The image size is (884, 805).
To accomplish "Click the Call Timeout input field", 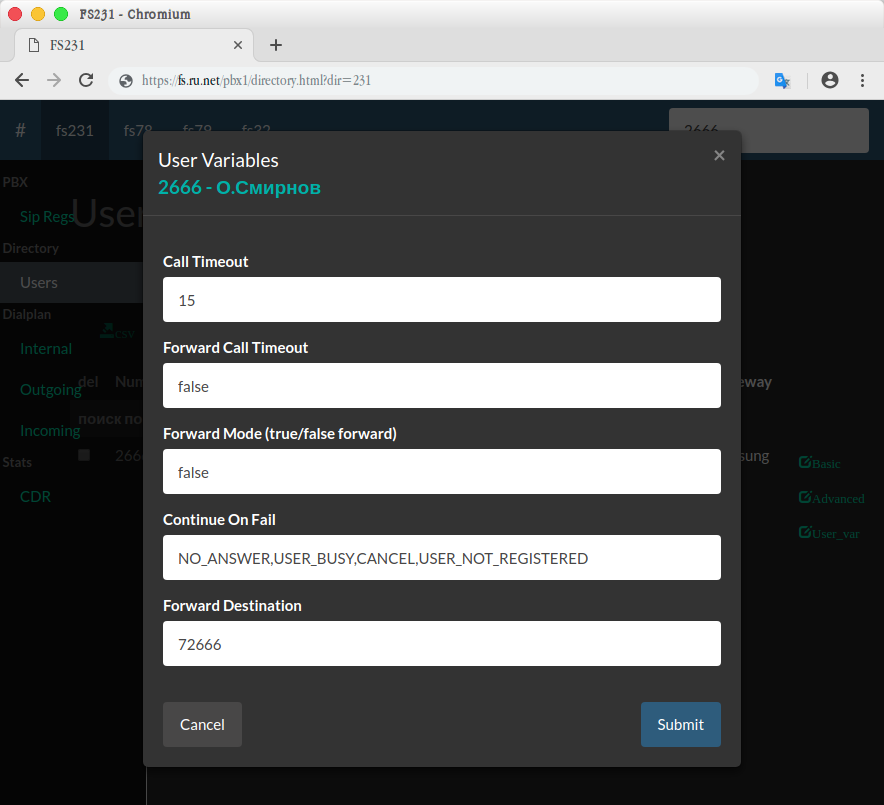I will click(x=441, y=299).
